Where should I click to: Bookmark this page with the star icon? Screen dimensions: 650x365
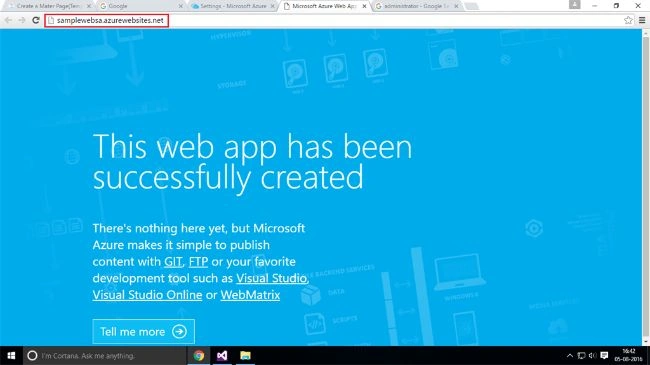click(x=628, y=20)
